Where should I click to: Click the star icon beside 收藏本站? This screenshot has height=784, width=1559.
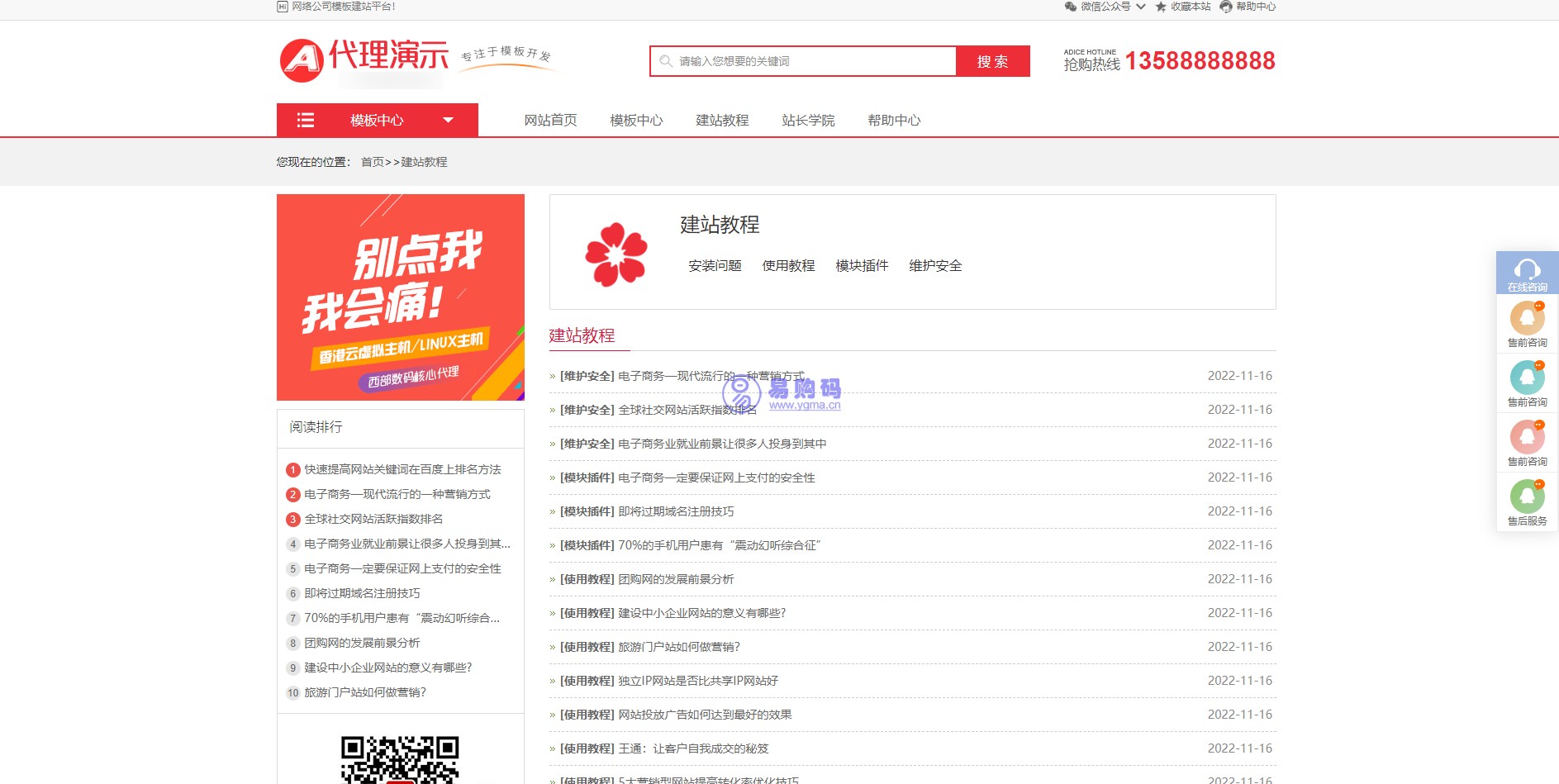click(1160, 7)
